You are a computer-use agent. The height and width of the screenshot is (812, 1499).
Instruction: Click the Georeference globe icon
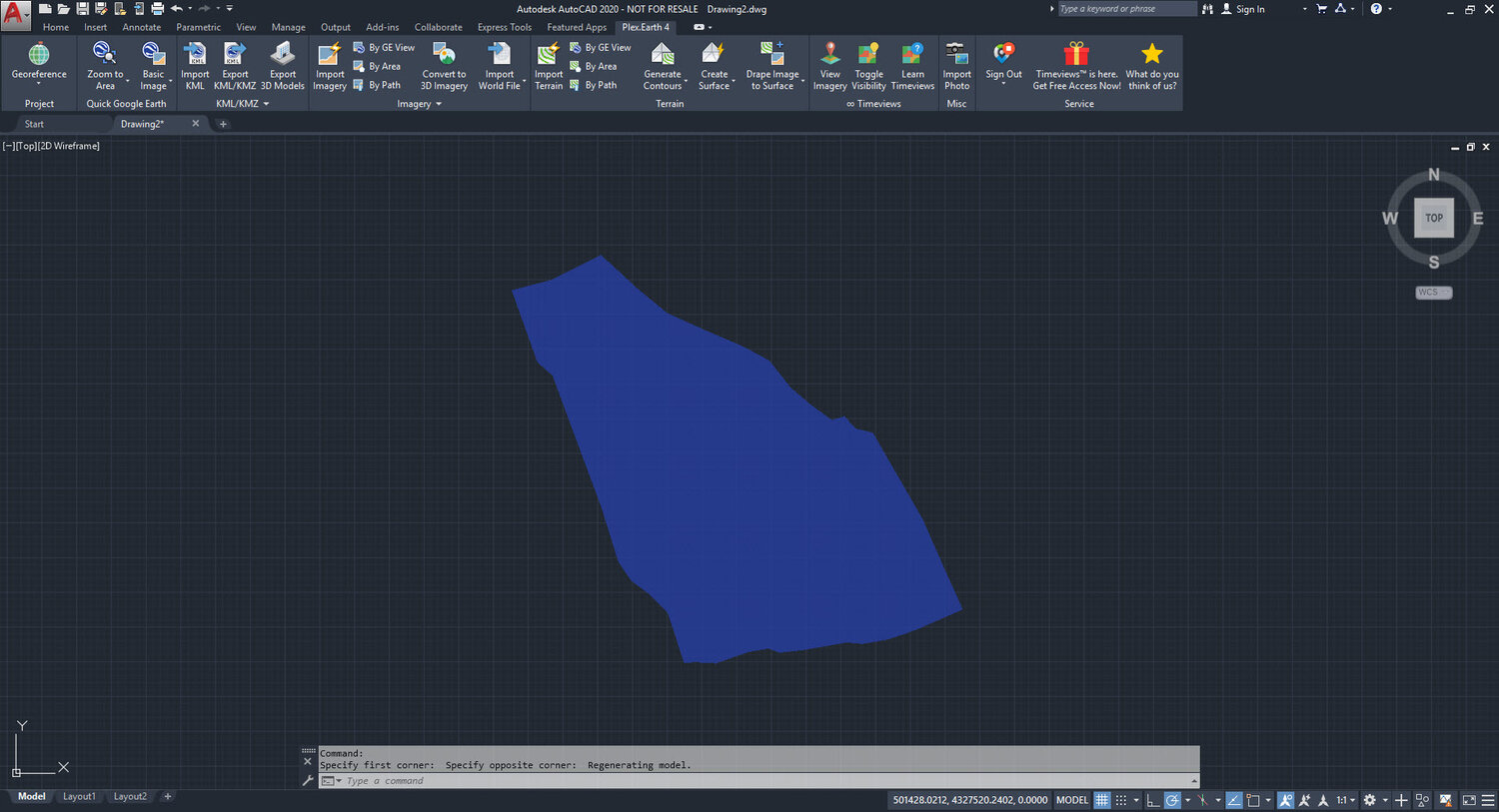tap(39, 54)
